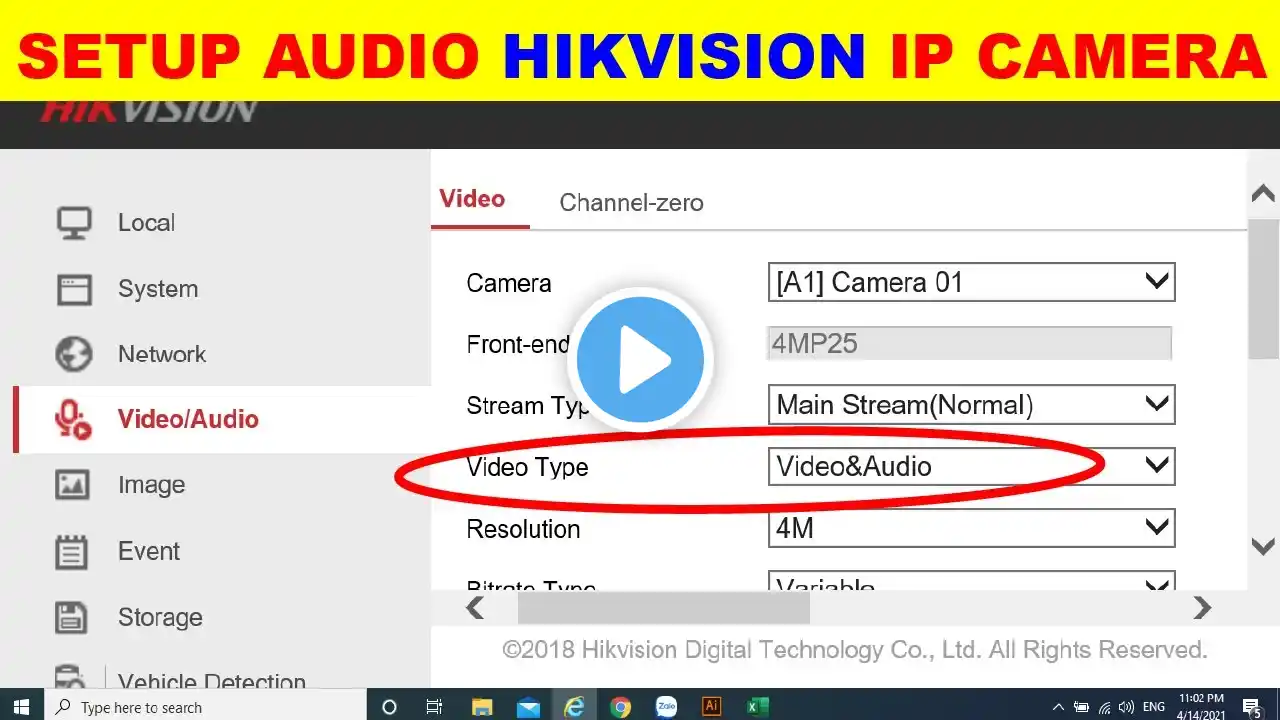
Task: Click the Video/Audio microphone icon
Action: 73,419
